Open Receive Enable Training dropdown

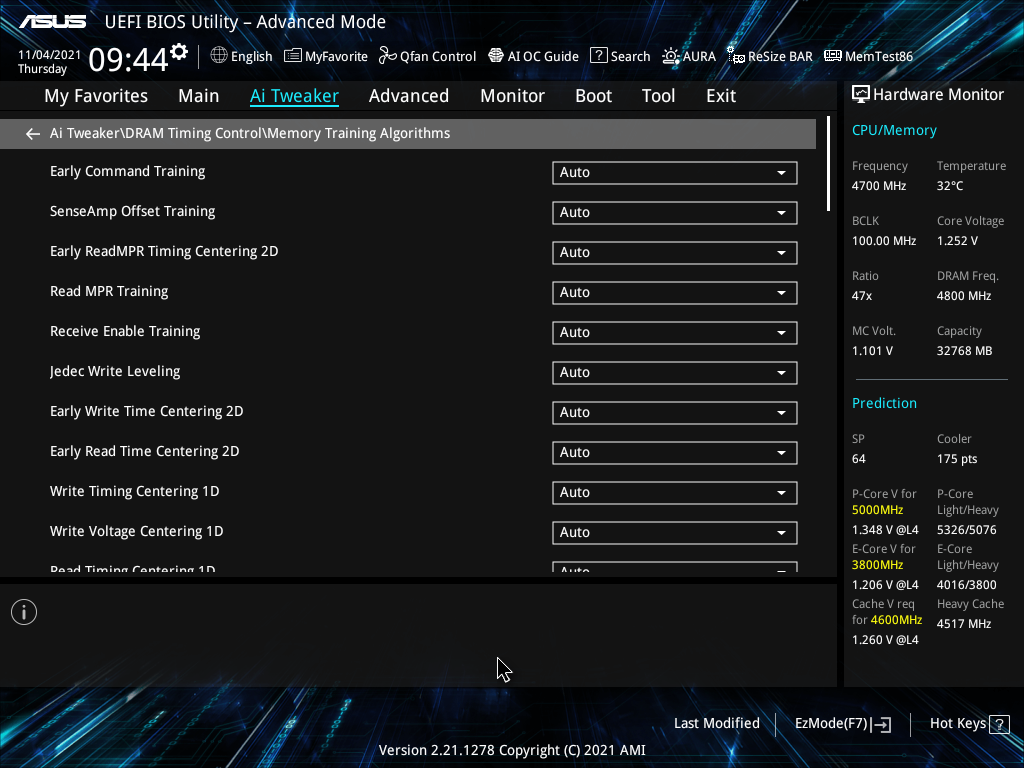click(x=675, y=332)
